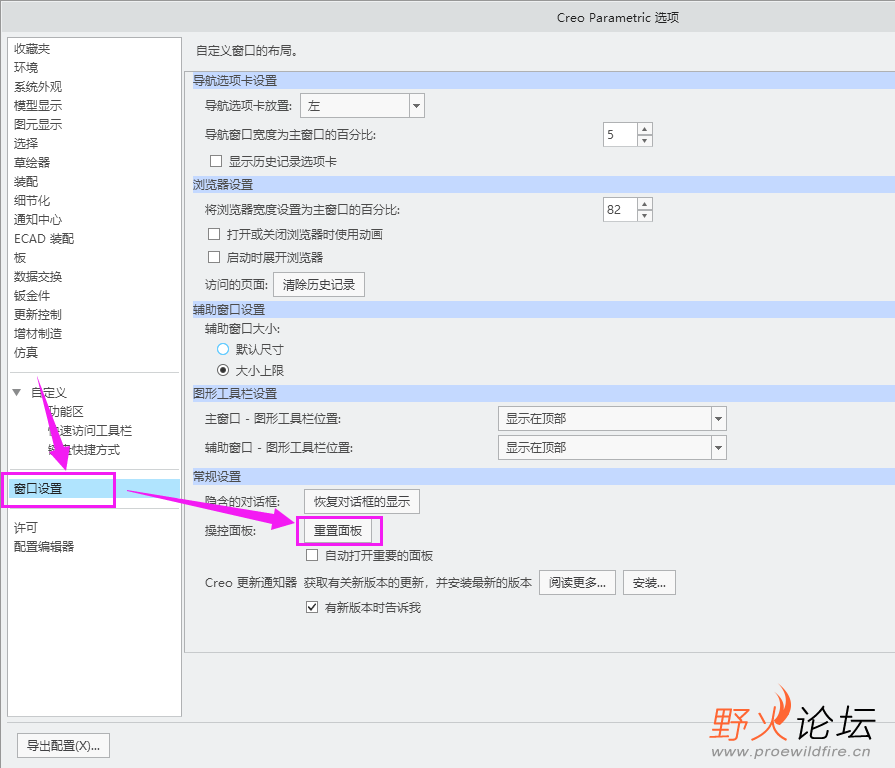Select the 默认尺寸 radio button
The width and height of the screenshot is (895, 768).
pyautogui.click(x=223, y=349)
